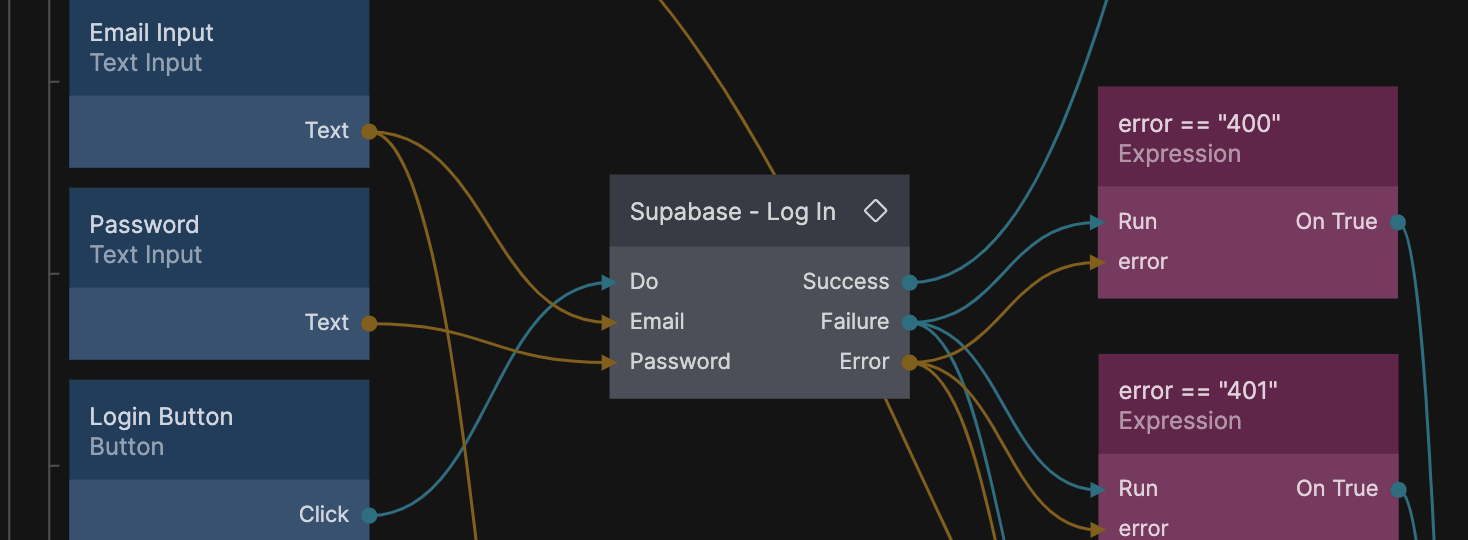Click the Click output port of Login Button

369,515
